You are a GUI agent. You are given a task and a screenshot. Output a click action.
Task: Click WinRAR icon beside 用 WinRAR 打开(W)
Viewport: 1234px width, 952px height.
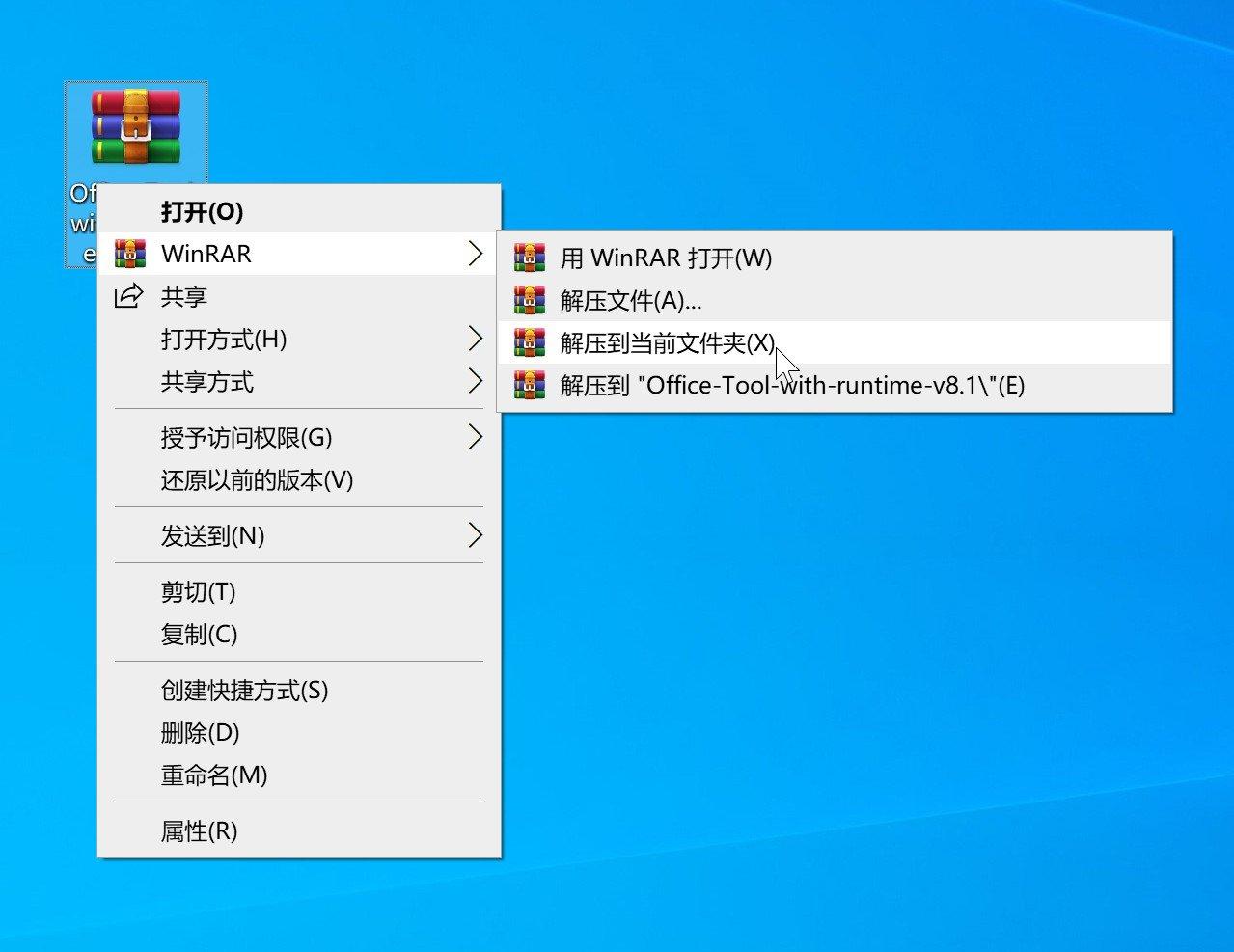click(x=529, y=258)
